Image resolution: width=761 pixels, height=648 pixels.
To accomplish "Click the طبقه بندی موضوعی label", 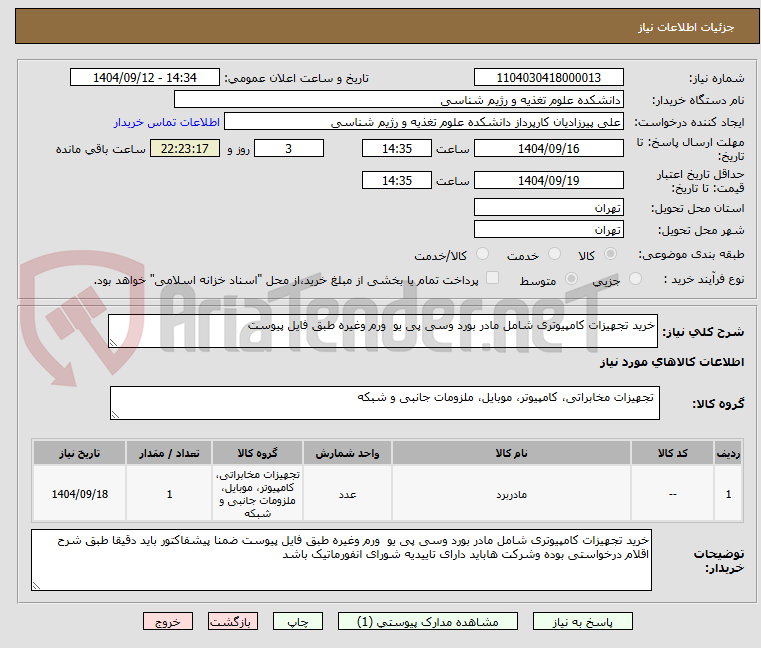I will coord(691,254).
